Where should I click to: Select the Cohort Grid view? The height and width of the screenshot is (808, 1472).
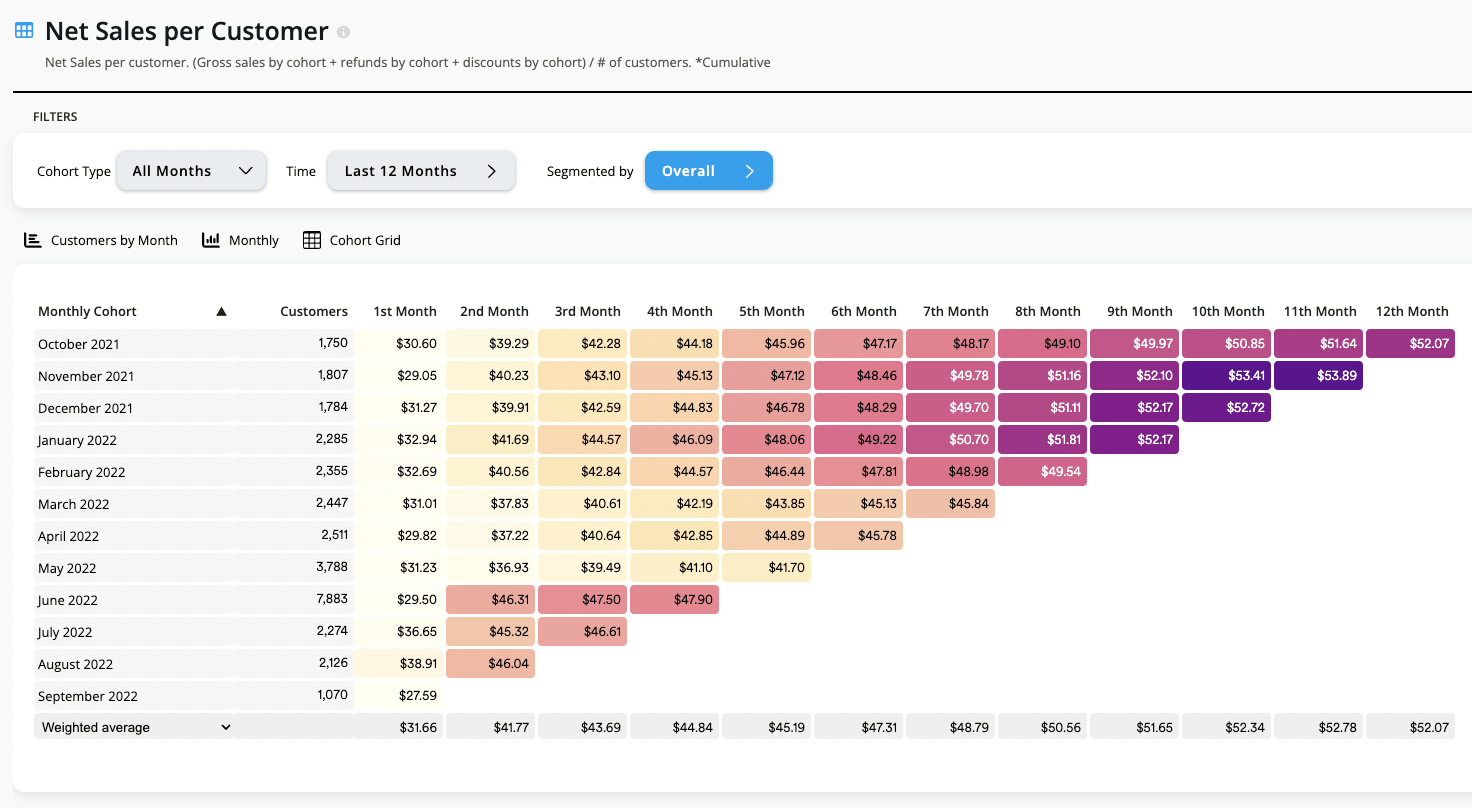[365, 240]
